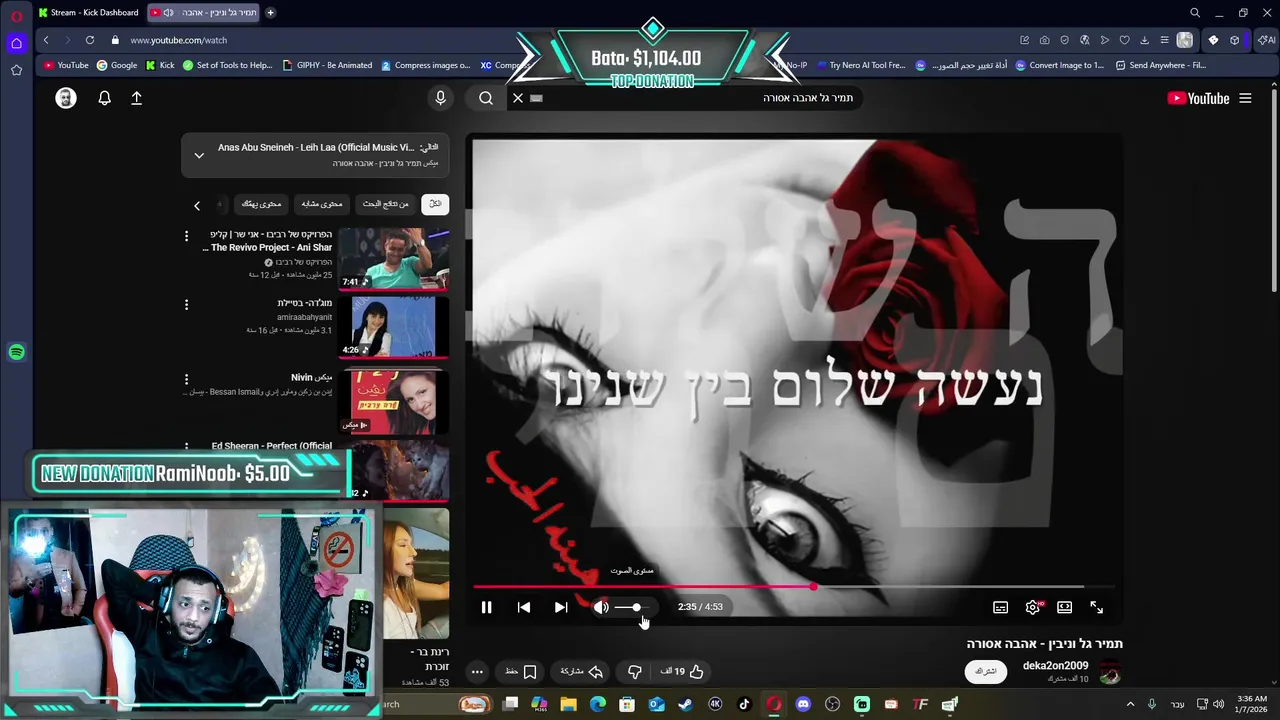Reload the page
The height and width of the screenshot is (720, 1280).
[x=90, y=40]
